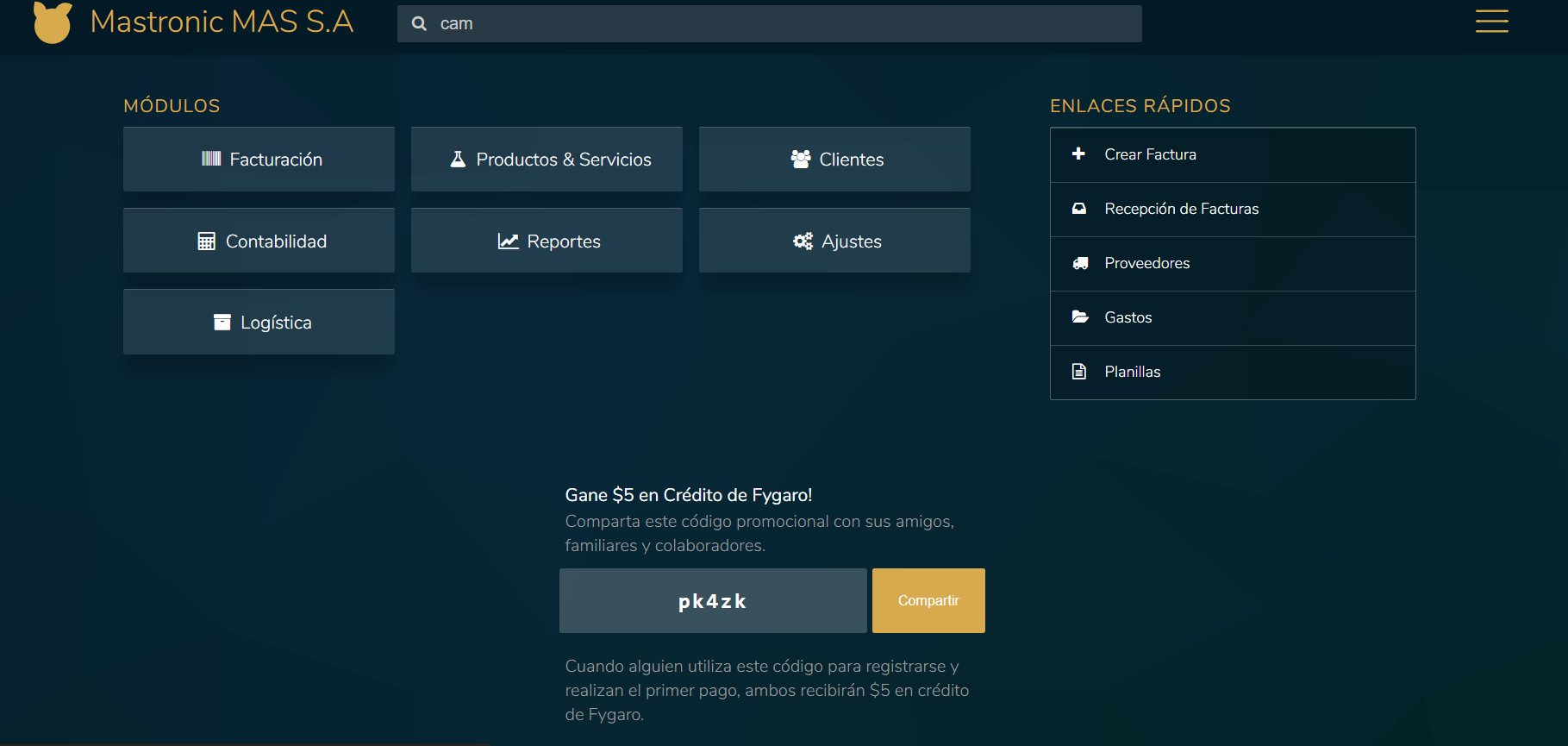Image resolution: width=1568 pixels, height=746 pixels.
Task: Open the Gastos quick link
Action: pos(1128,317)
